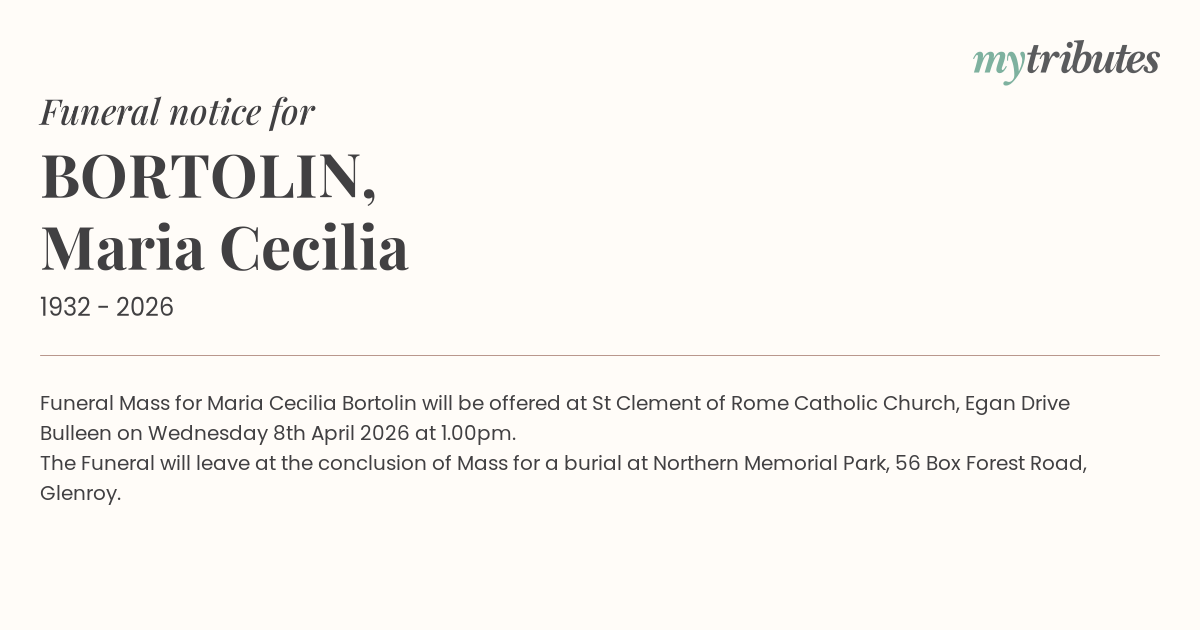Click "St Clement of Rome Catholic Church"
Viewport: 1200px width, 630px height.
[x=775, y=404]
